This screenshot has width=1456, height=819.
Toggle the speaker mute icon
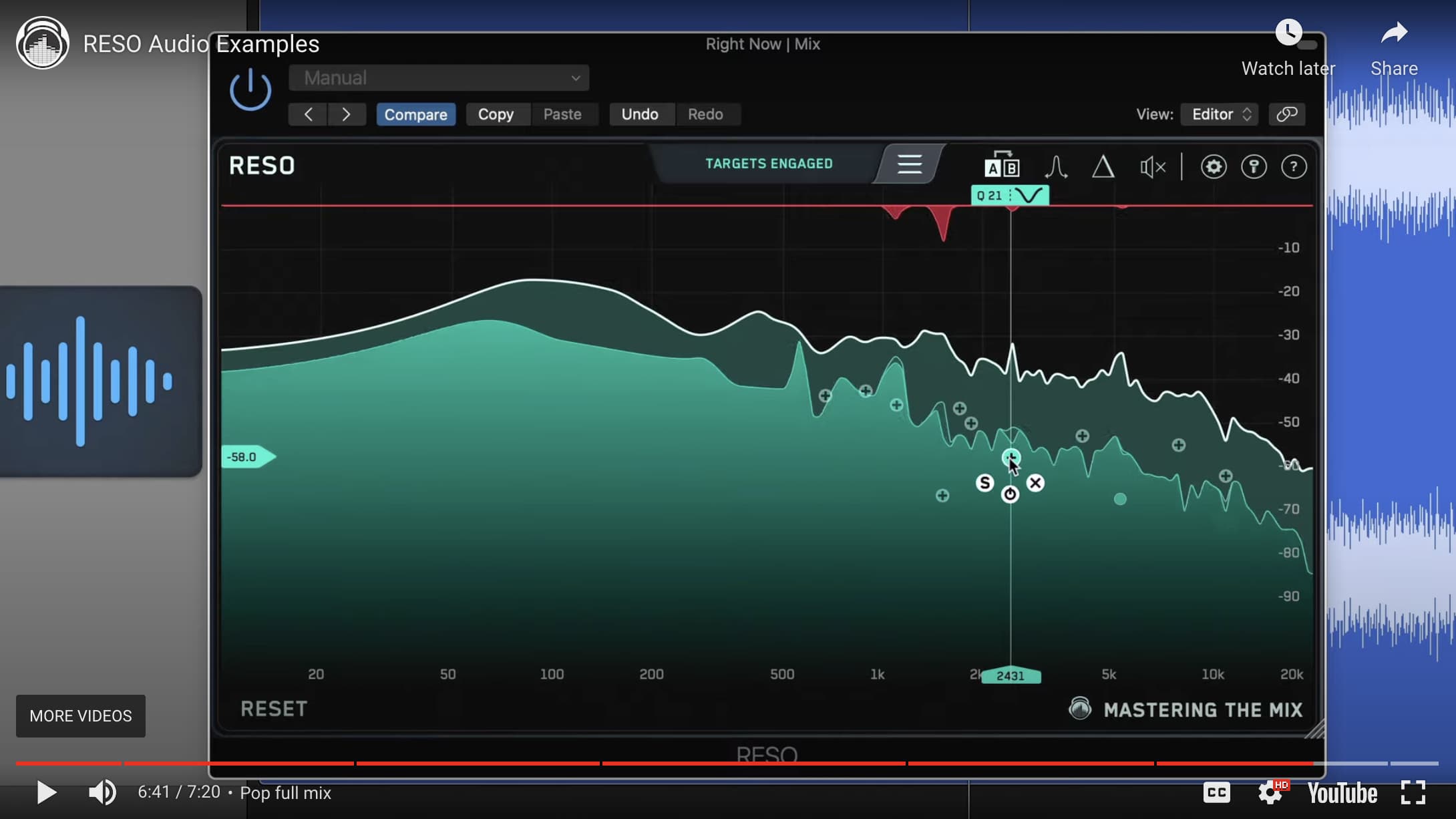(1153, 167)
